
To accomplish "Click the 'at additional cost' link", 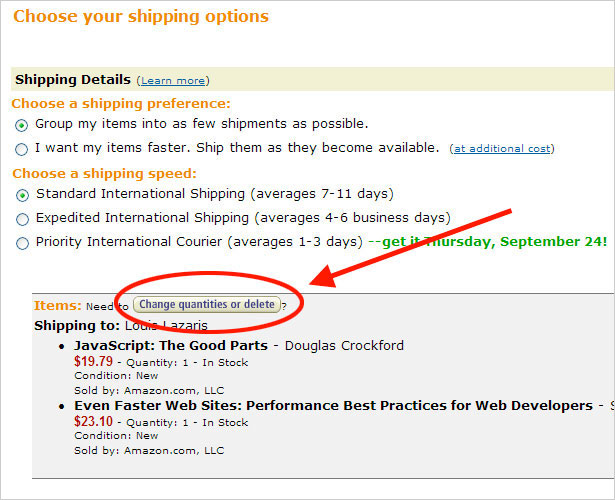I will (501, 149).
